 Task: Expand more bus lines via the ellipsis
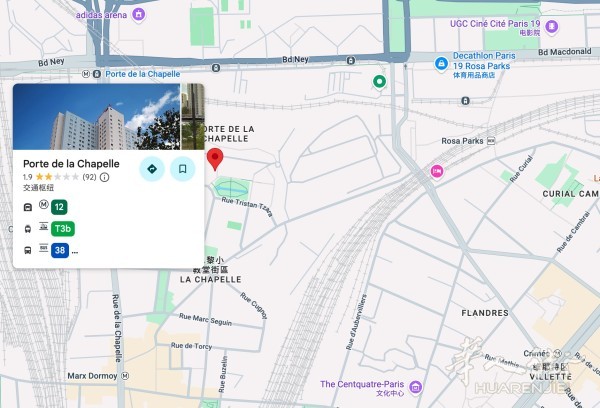pos(75,252)
